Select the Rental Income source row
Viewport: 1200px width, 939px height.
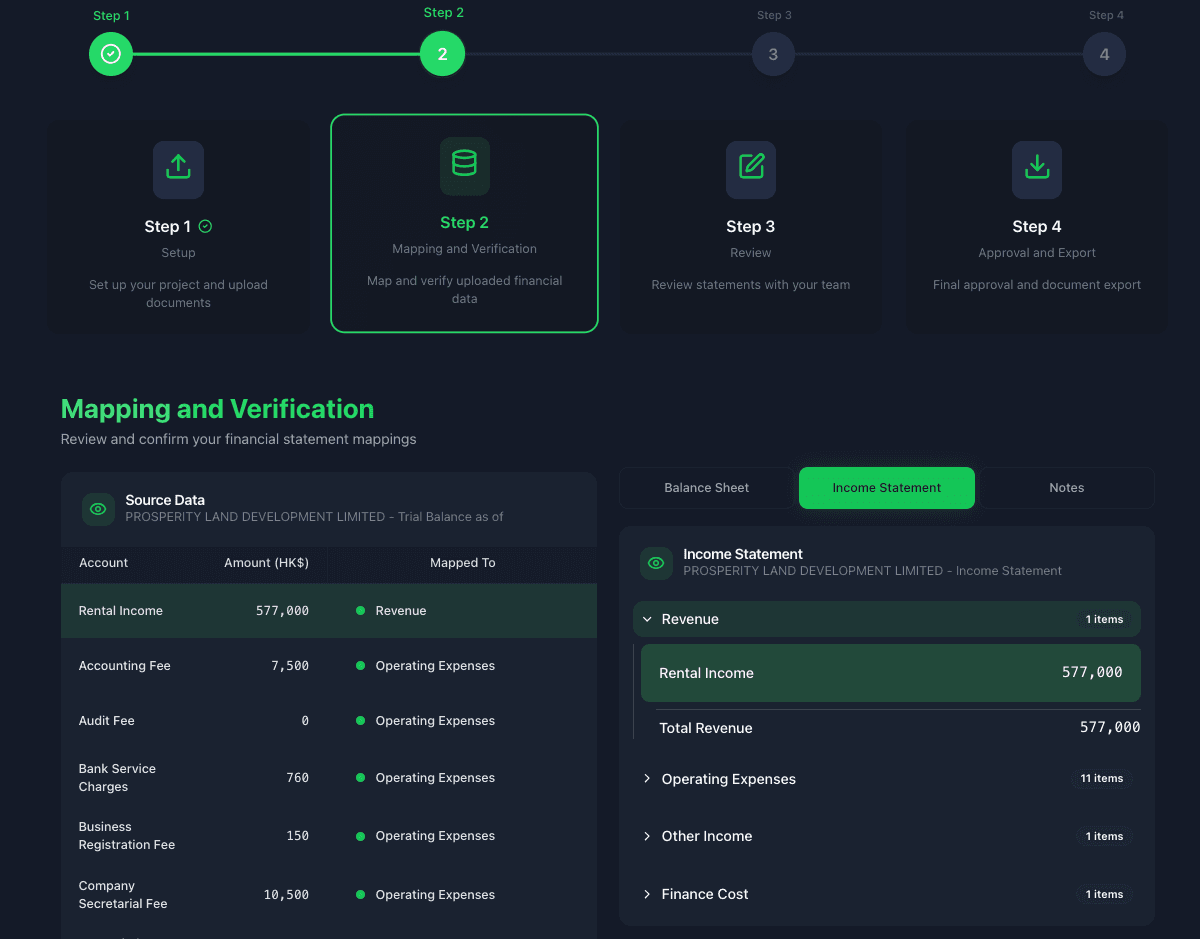tap(329, 611)
